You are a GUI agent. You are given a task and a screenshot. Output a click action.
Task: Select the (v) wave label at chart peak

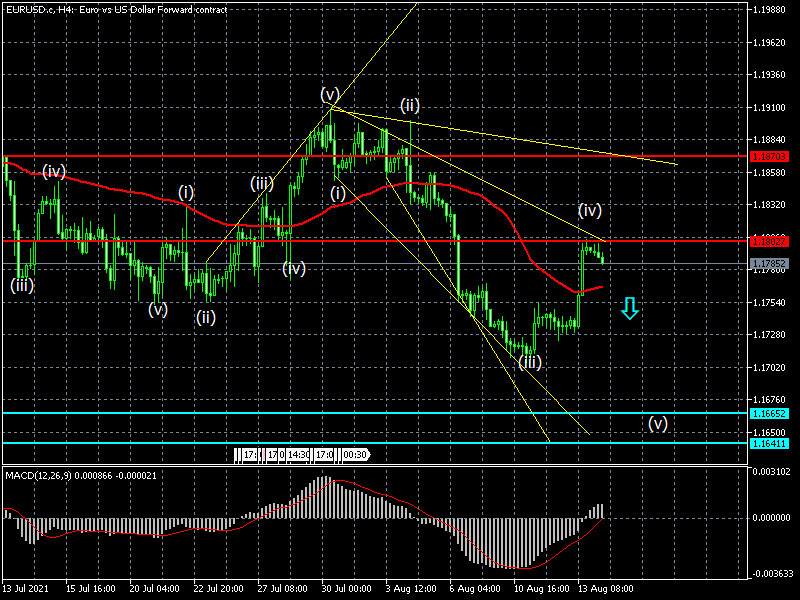point(330,94)
